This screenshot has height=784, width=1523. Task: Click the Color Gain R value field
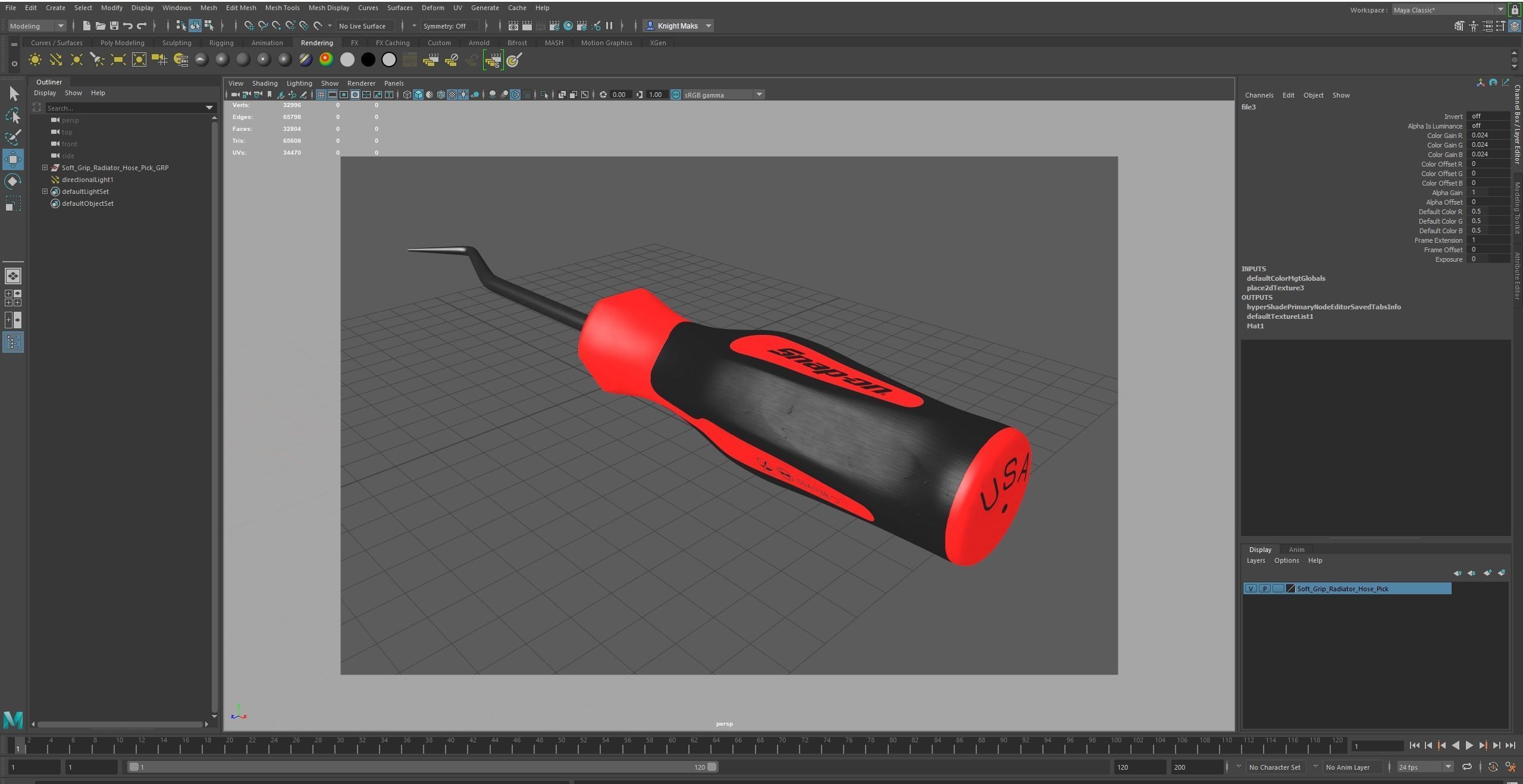pyautogui.click(x=1488, y=136)
